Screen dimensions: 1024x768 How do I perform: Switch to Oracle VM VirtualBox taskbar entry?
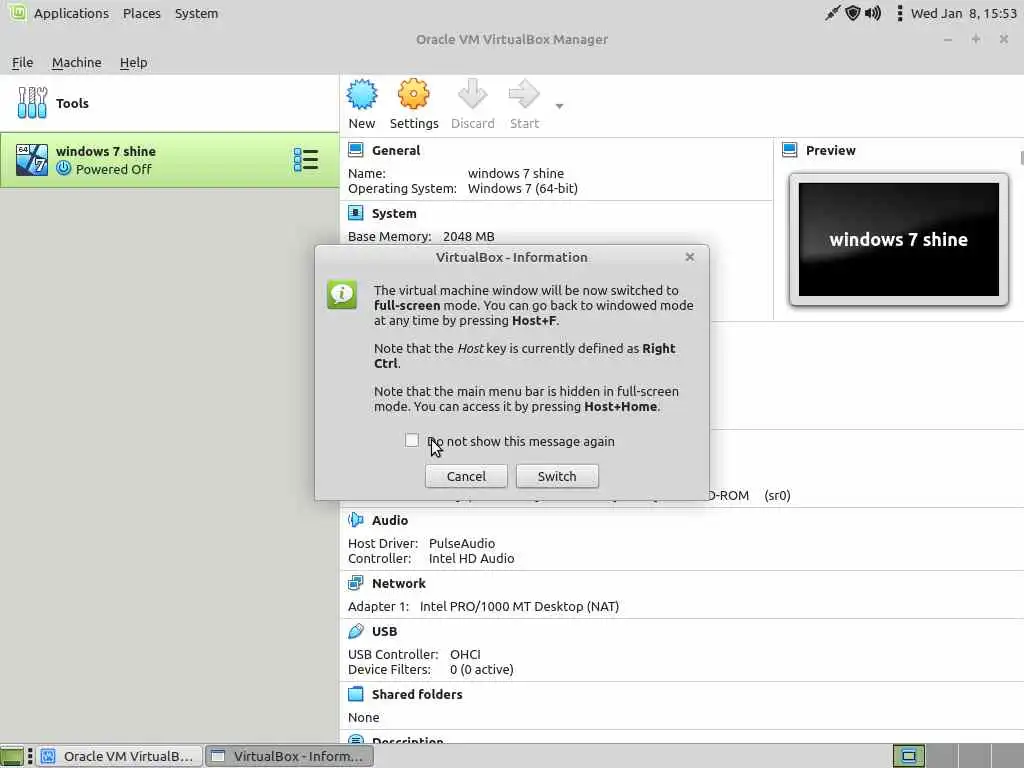119,756
